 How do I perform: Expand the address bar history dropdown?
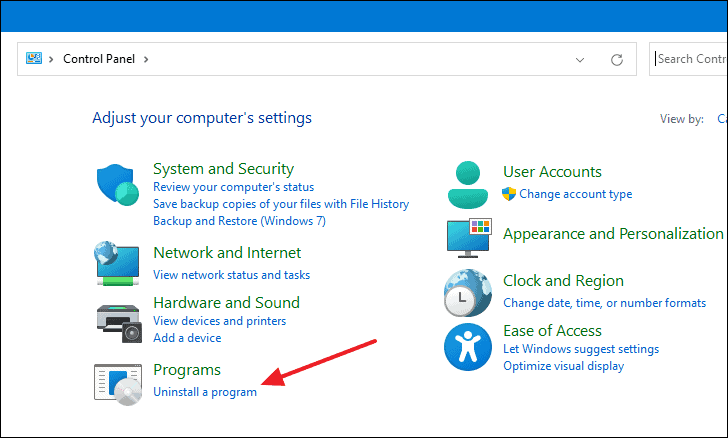coord(580,59)
